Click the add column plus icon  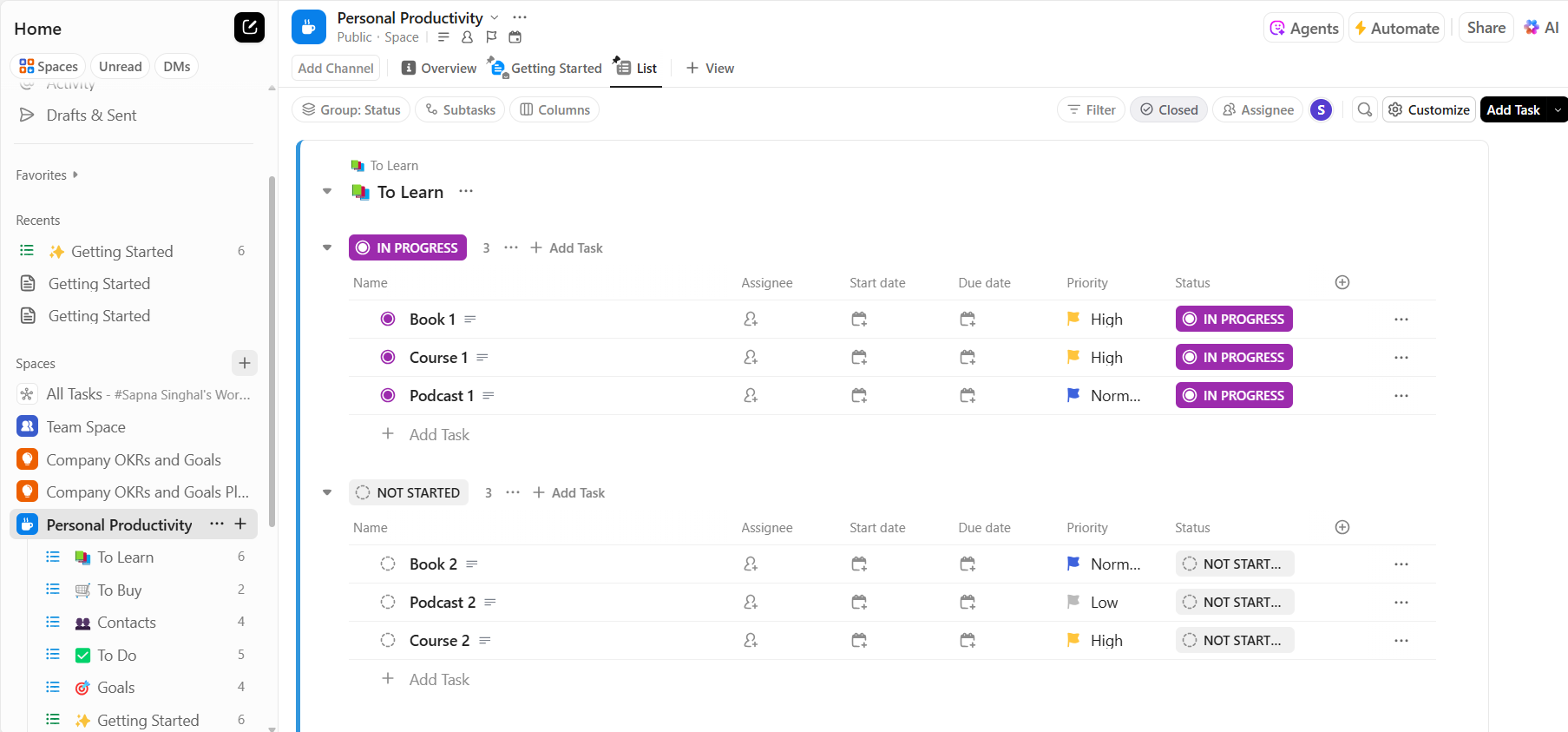pyautogui.click(x=1342, y=282)
